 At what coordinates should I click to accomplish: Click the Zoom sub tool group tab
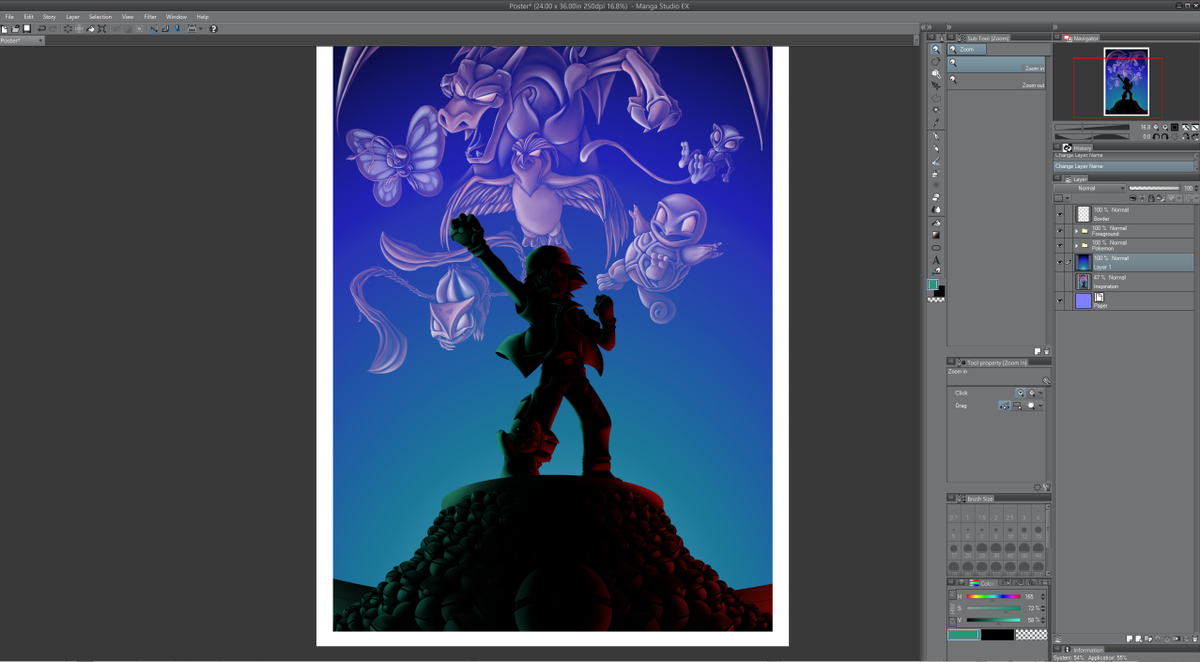coord(967,49)
